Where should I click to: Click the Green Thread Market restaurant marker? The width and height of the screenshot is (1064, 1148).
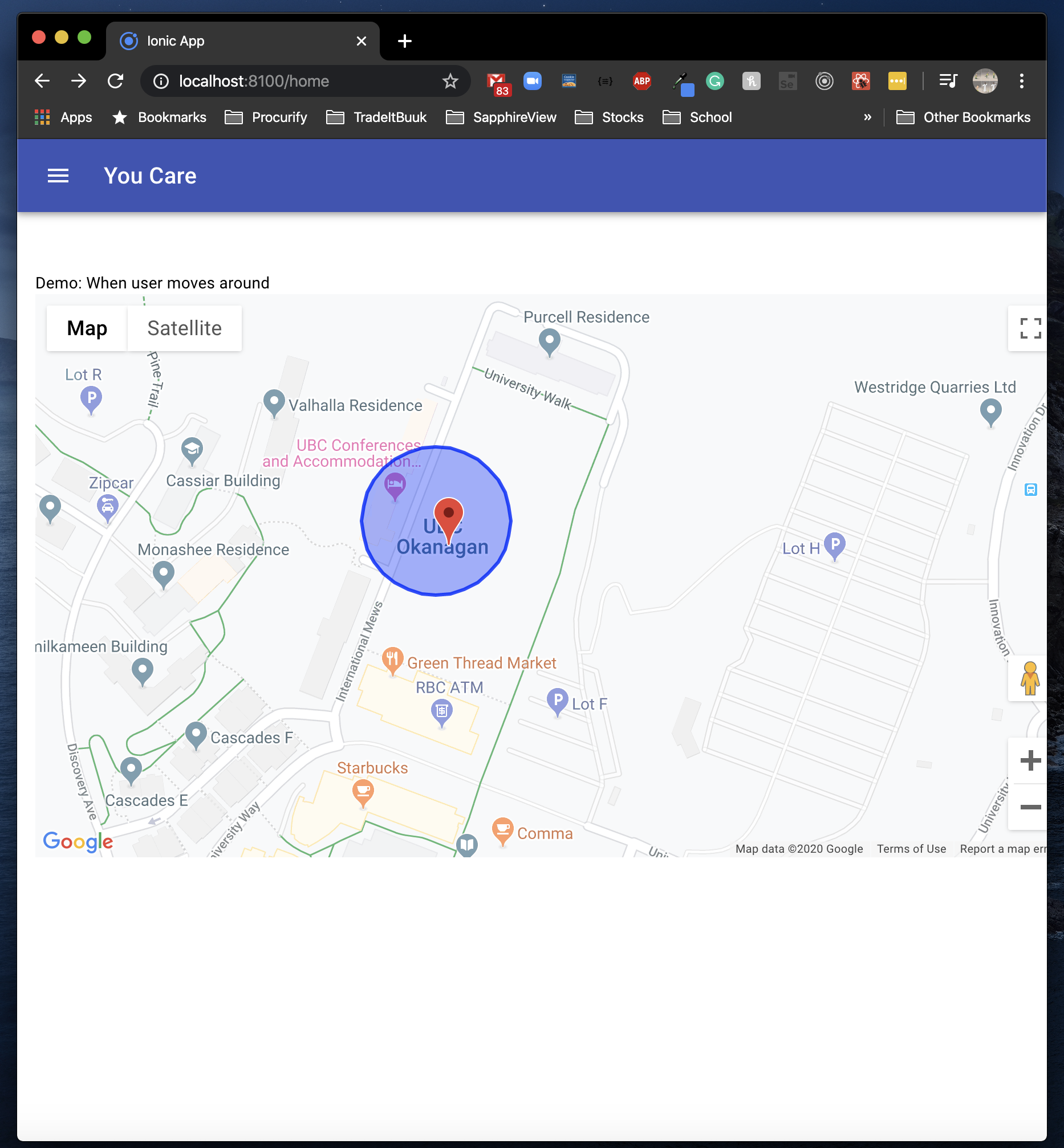coord(392,661)
